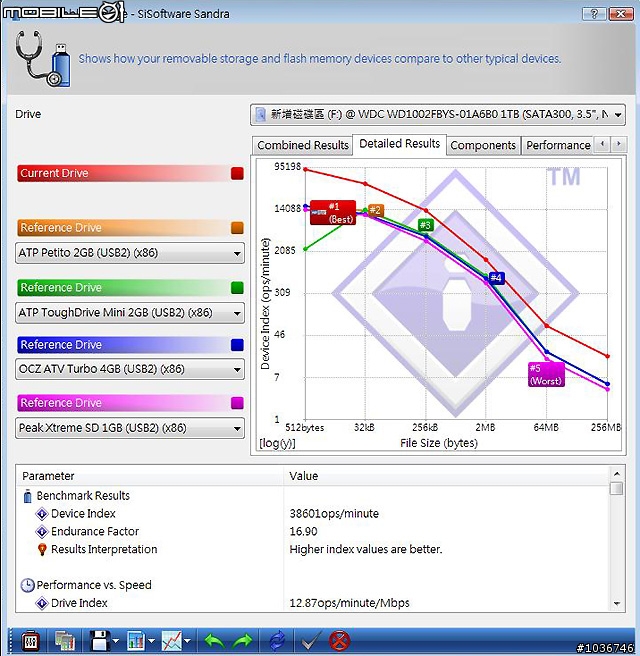
Task: Click the 'Higher index values are better.' text
Action: pyautogui.click(x=366, y=549)
